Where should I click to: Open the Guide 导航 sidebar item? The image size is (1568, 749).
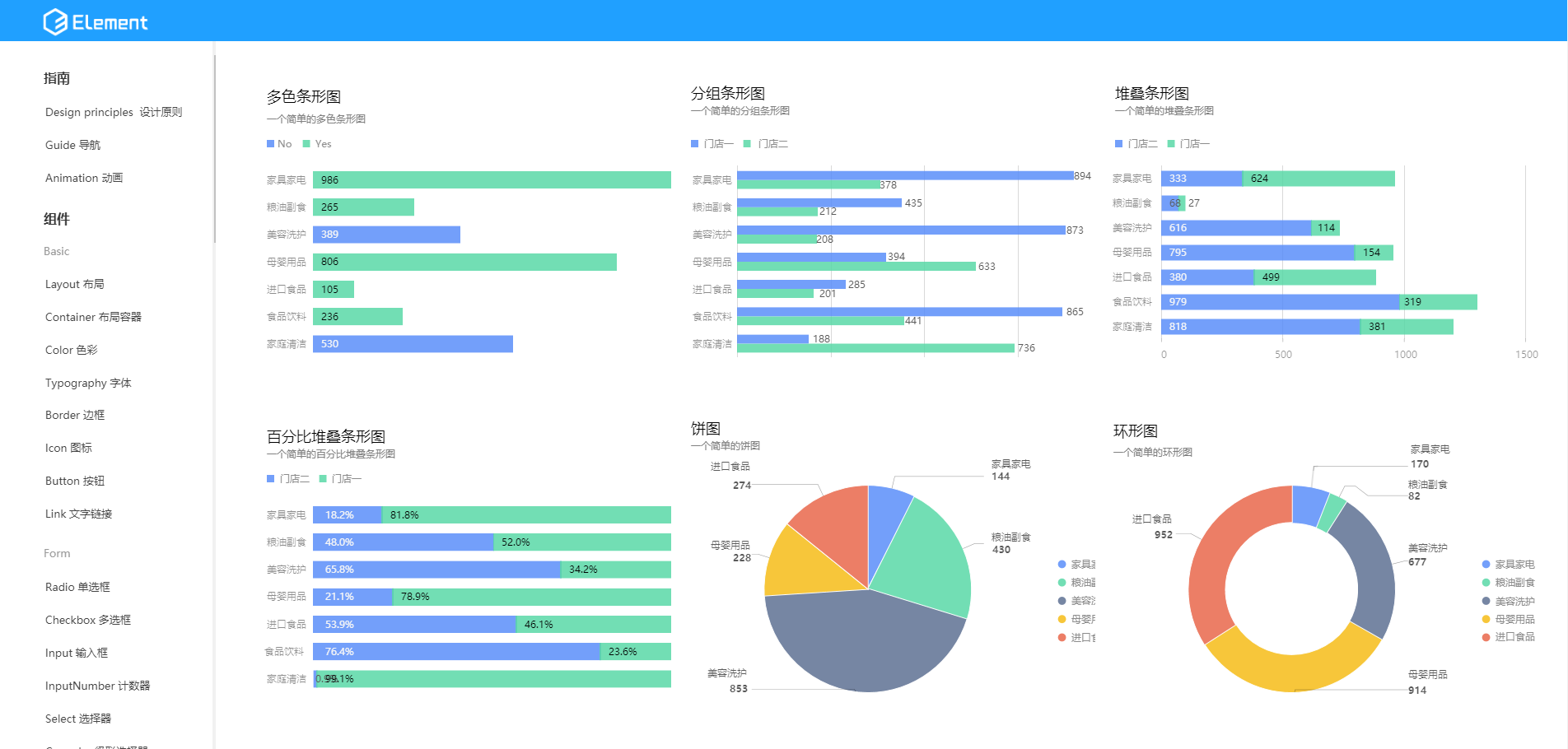coord(72,145)
